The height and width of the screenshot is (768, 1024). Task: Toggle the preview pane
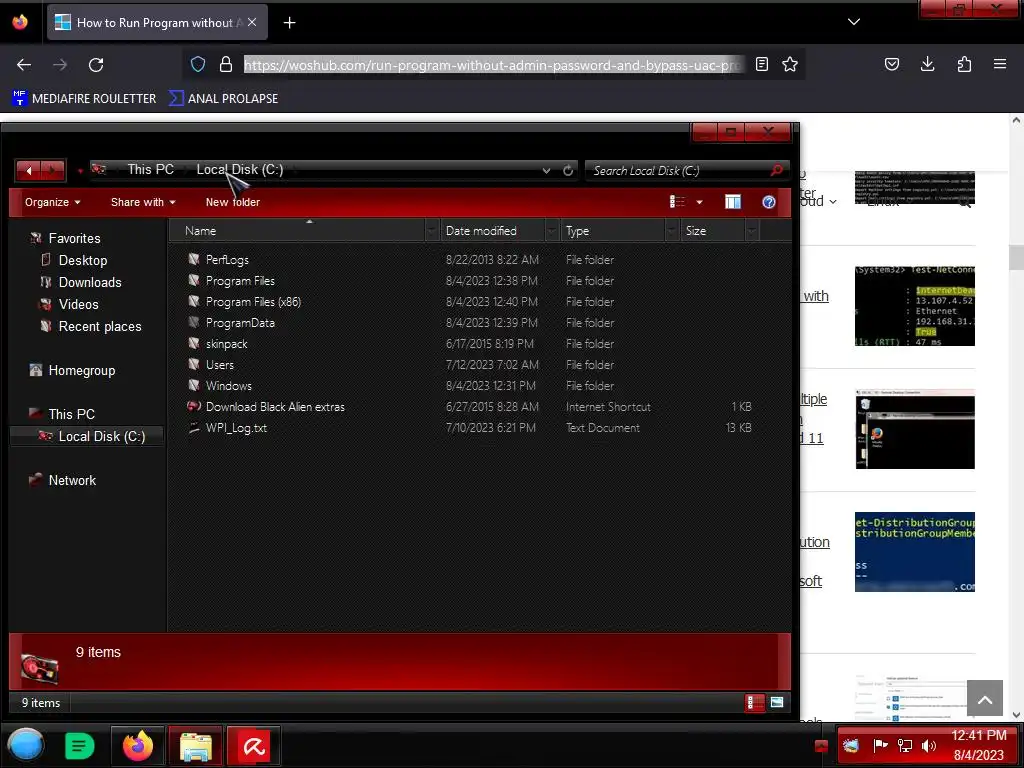coord(733,202)
